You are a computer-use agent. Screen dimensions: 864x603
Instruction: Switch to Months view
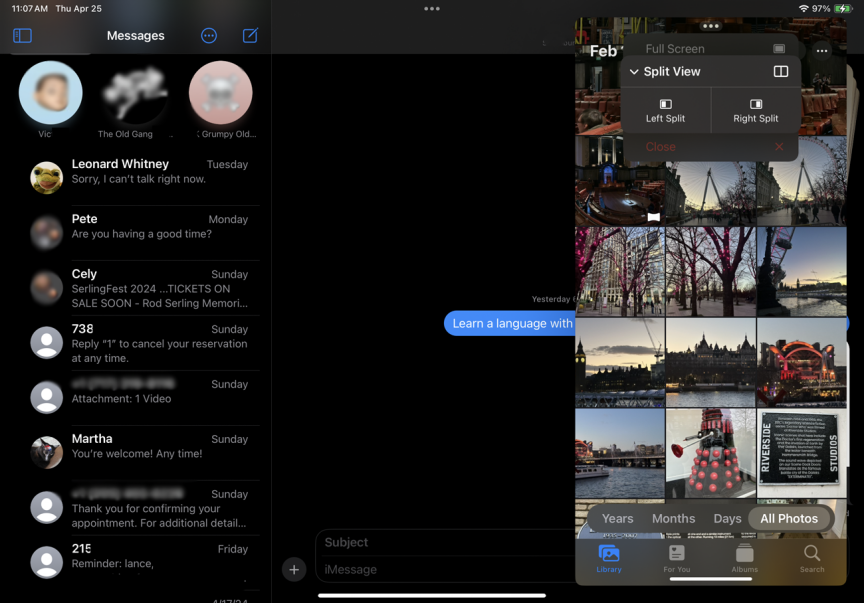(673, 518)
